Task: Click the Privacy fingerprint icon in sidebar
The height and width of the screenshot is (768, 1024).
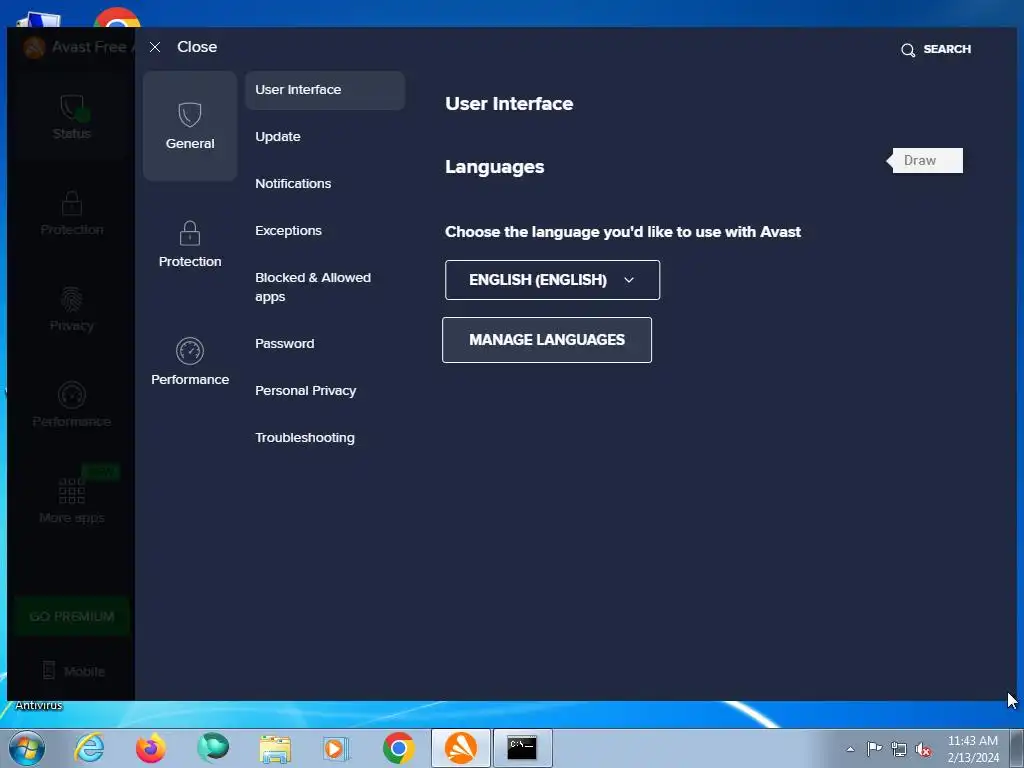Action: pos(72,300)
